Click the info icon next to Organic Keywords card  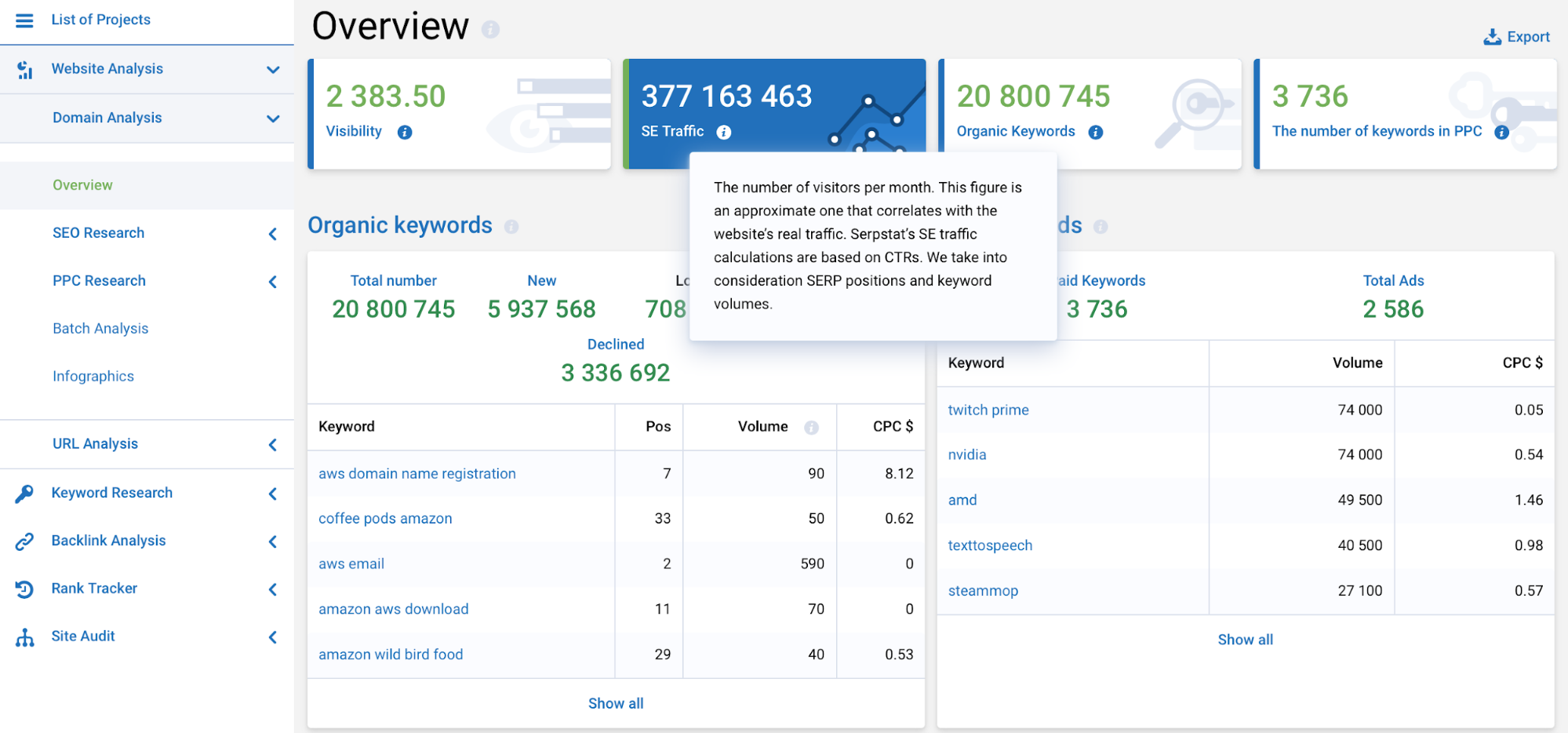(1096, 133)
